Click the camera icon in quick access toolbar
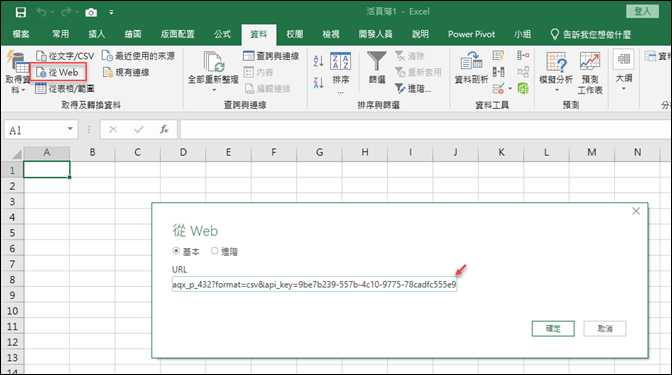The height and width of the screenshot is (375, 672). point(91,12)
